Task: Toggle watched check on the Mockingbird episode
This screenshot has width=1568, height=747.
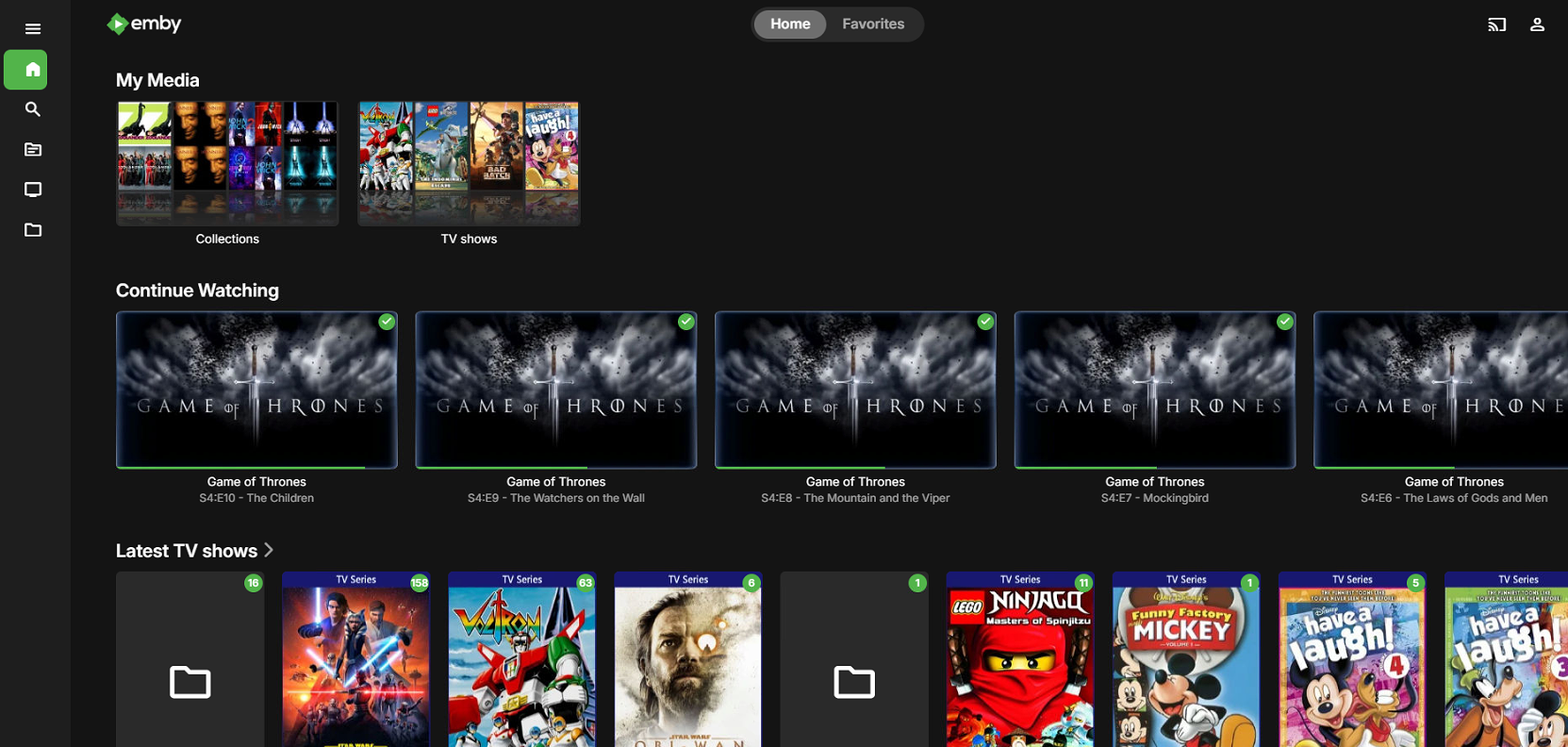Action: coord(1285,322)
